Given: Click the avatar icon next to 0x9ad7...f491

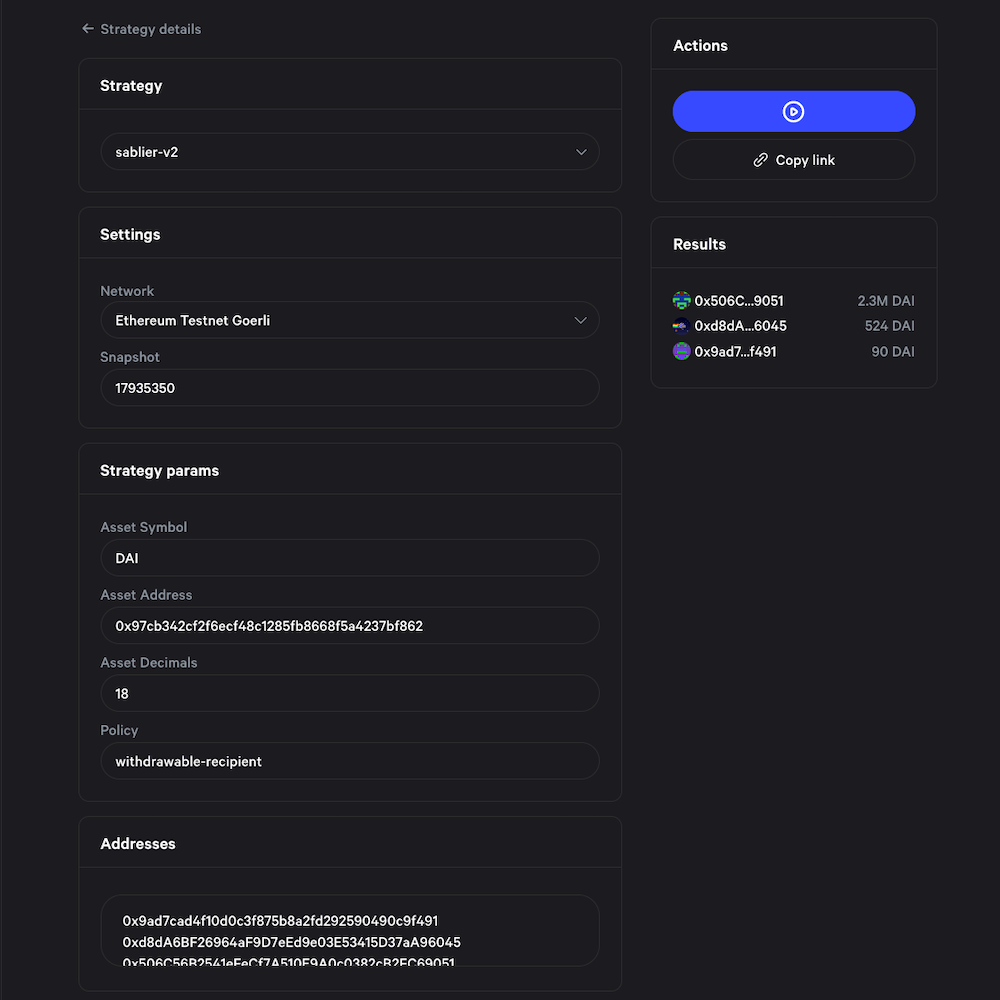Looking at the screenshot, I should click(681, 351).
